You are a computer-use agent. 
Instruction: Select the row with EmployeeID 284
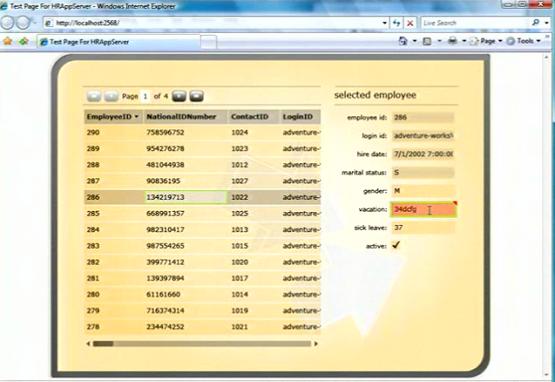202,229
